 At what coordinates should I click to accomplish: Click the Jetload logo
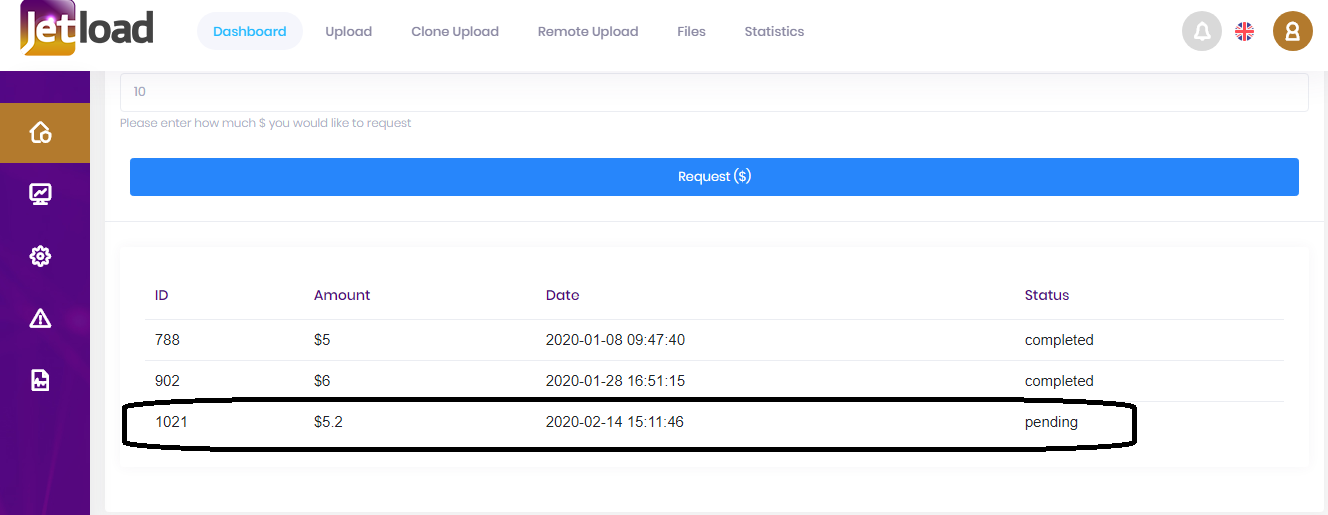[87, 29]
